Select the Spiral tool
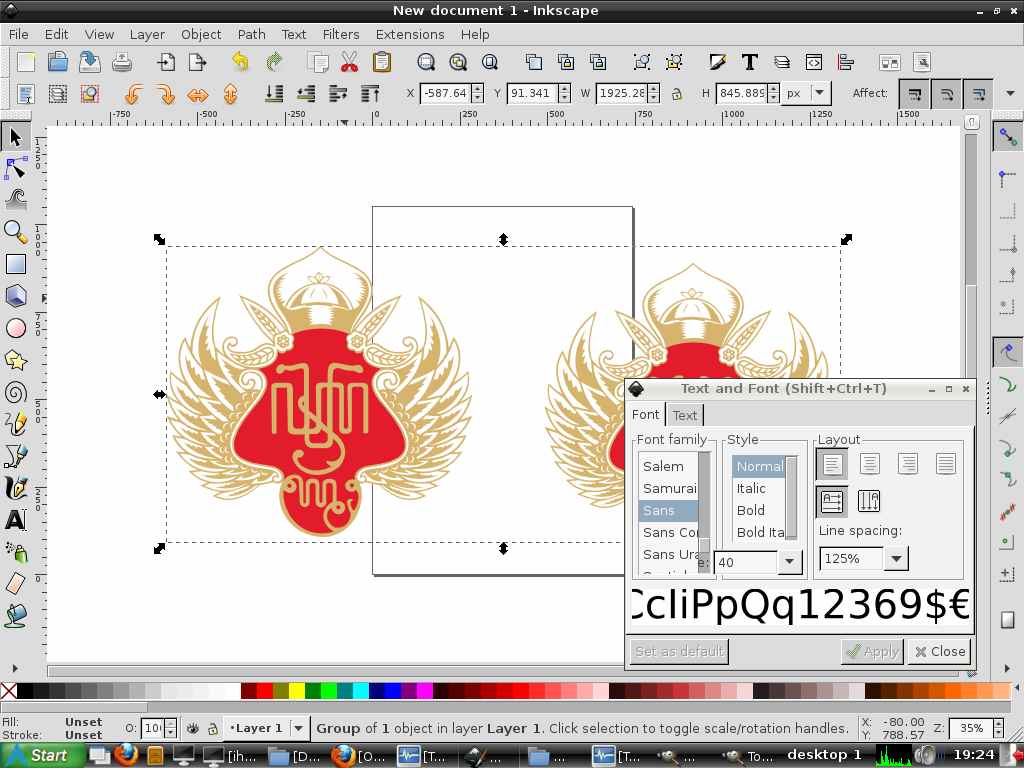This screenshot has height=768, width=1024. pyautogui.click(x=15, y=392)
